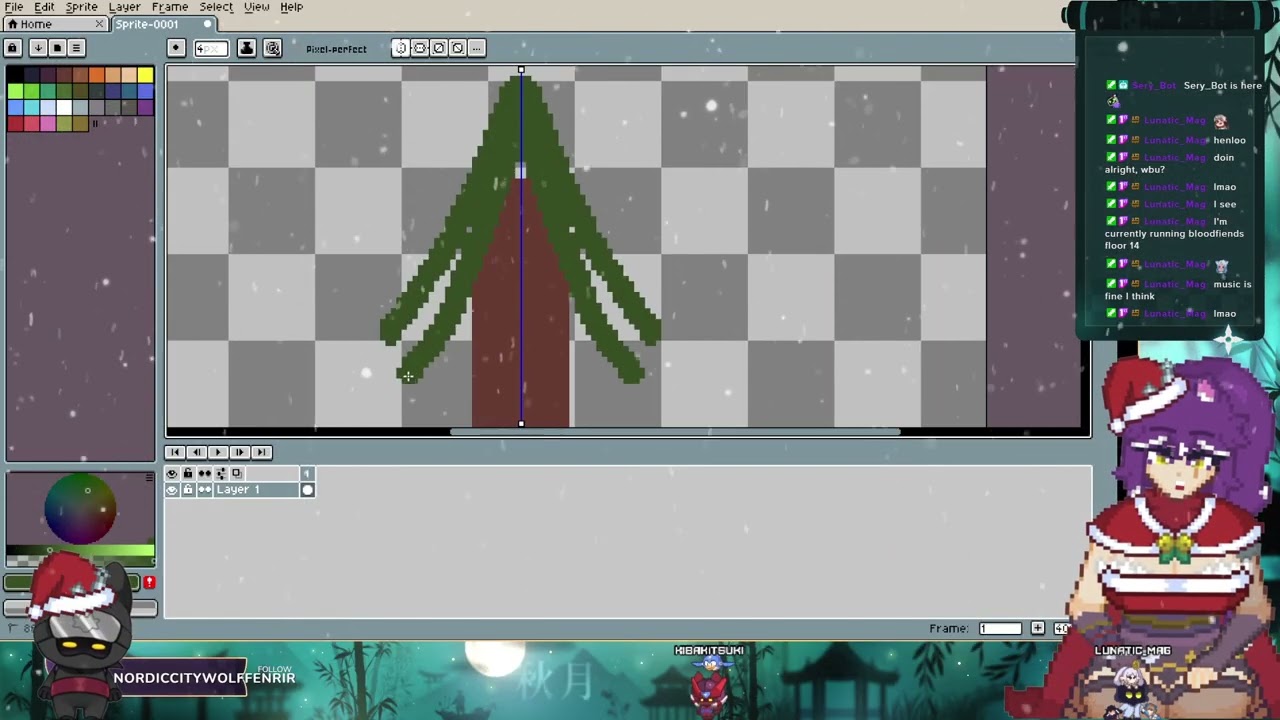
Task: Add new frame with plus button
Action: 1037,628
